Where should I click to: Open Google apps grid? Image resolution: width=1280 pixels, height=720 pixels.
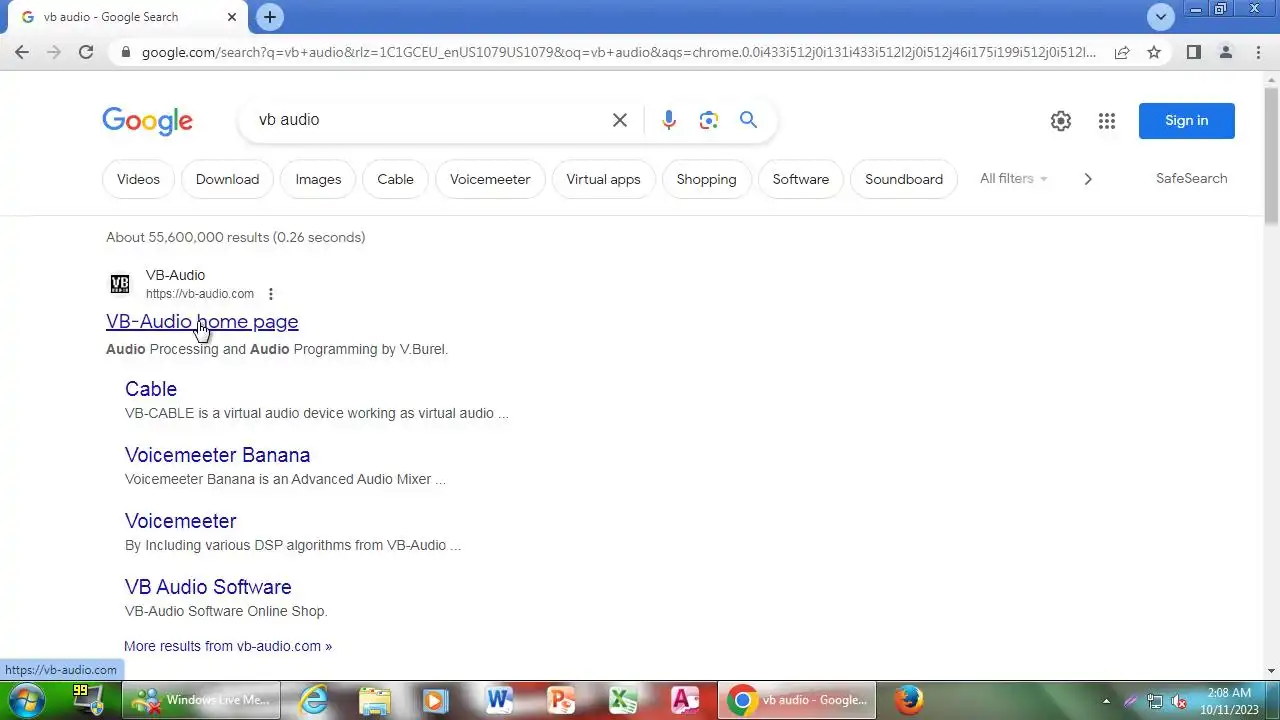pos(1106,121)
